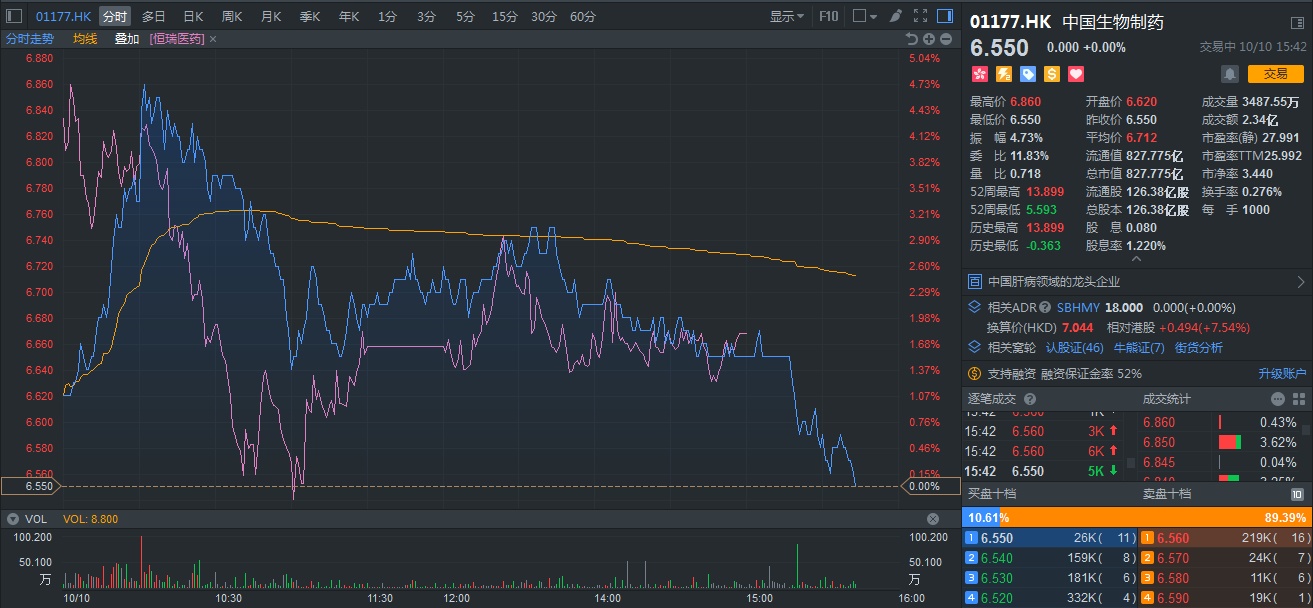Open the chart layout square dropdown
1313x608 pixels.
click(863, 16)
